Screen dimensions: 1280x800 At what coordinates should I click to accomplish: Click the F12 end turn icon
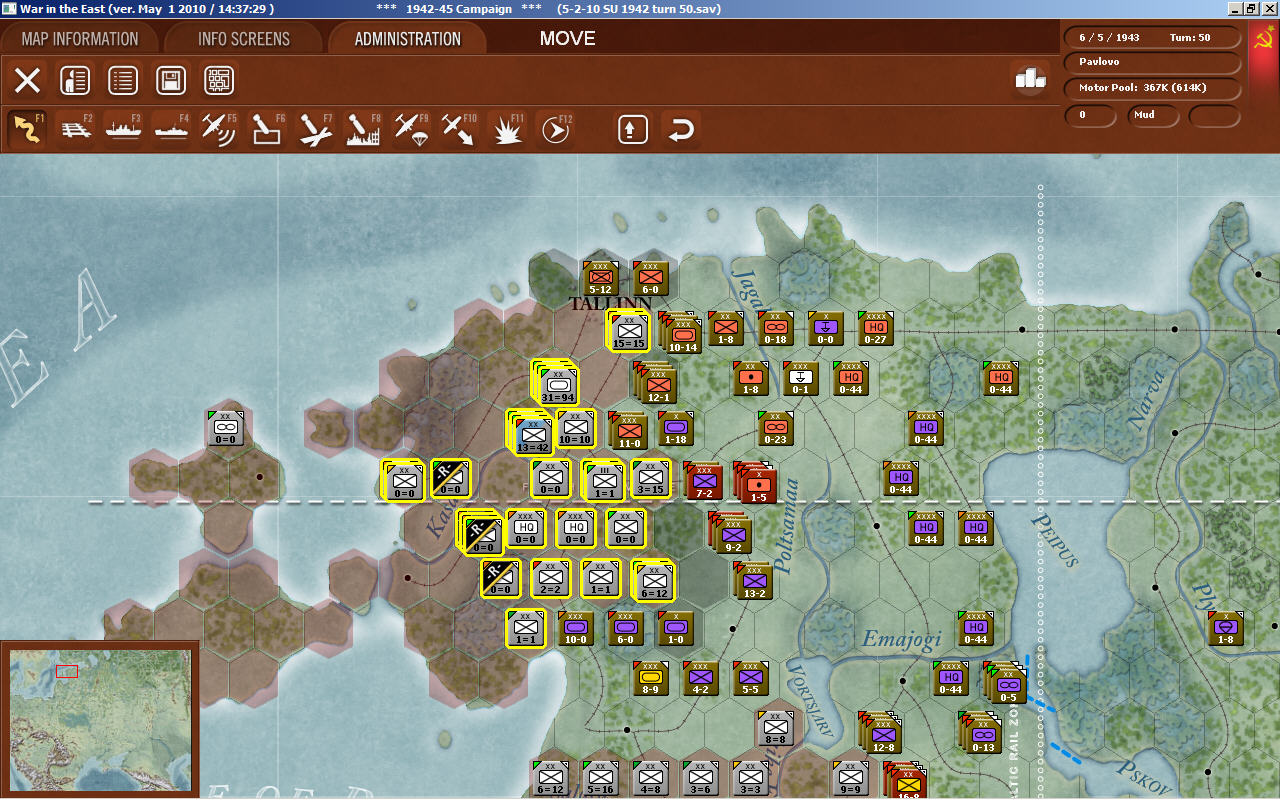point(555,129)
